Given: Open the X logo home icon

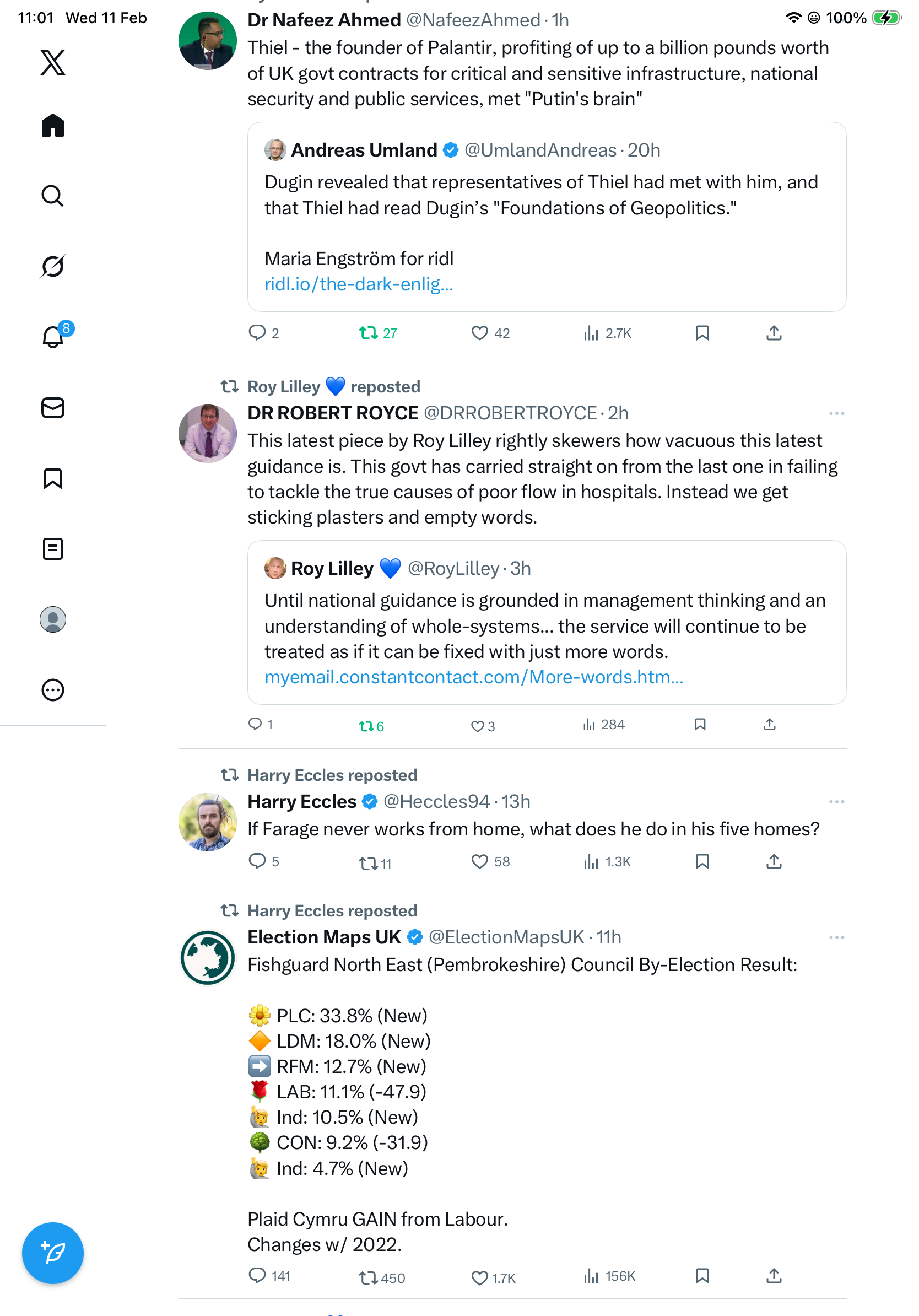Looking at the screenshot, I should 53,62.
